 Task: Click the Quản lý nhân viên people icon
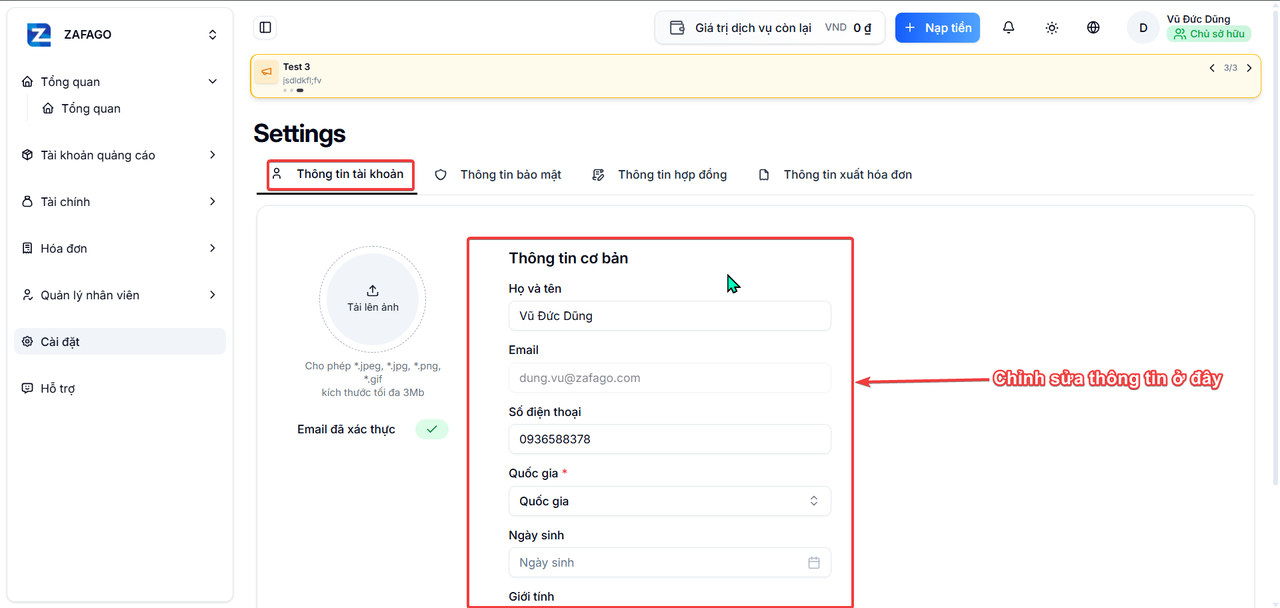click(x=28, y=295)
